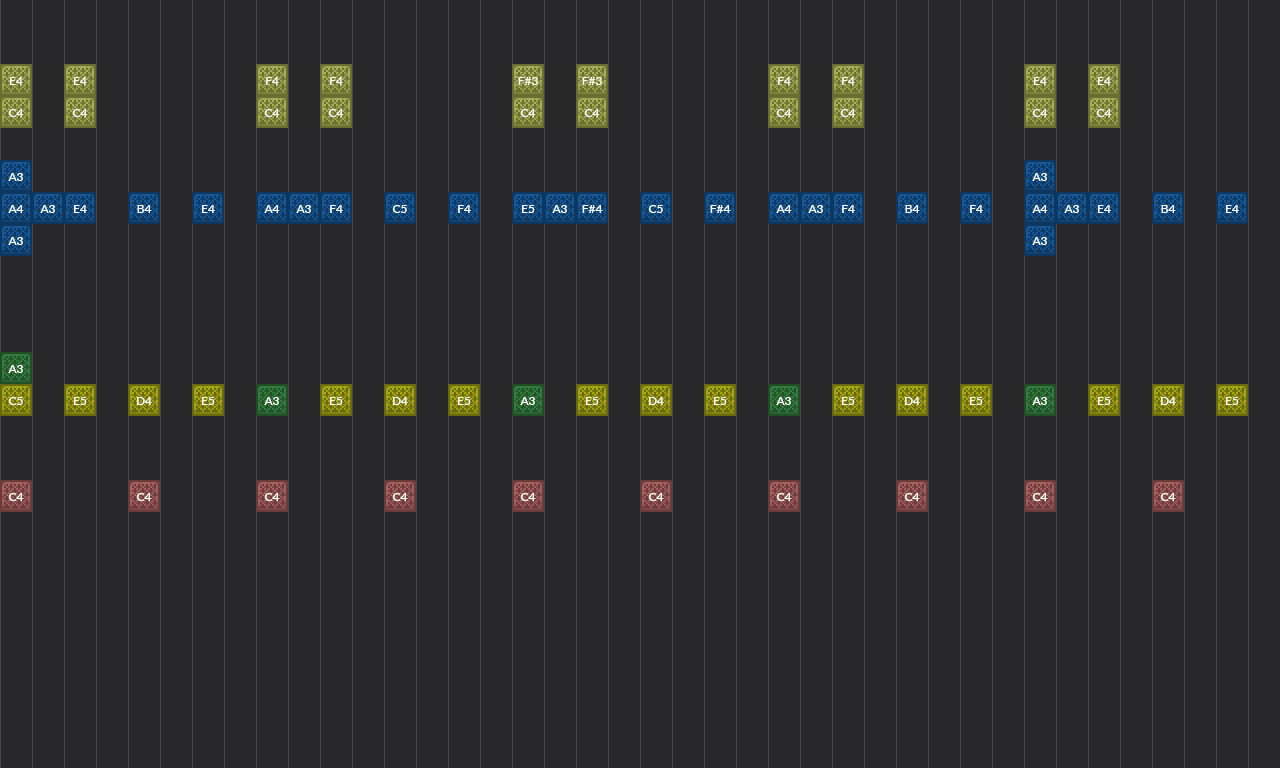Select the rightmost olive E4 note
This screenshot has height=768, width=1280.
click(x=1104, y=81)
